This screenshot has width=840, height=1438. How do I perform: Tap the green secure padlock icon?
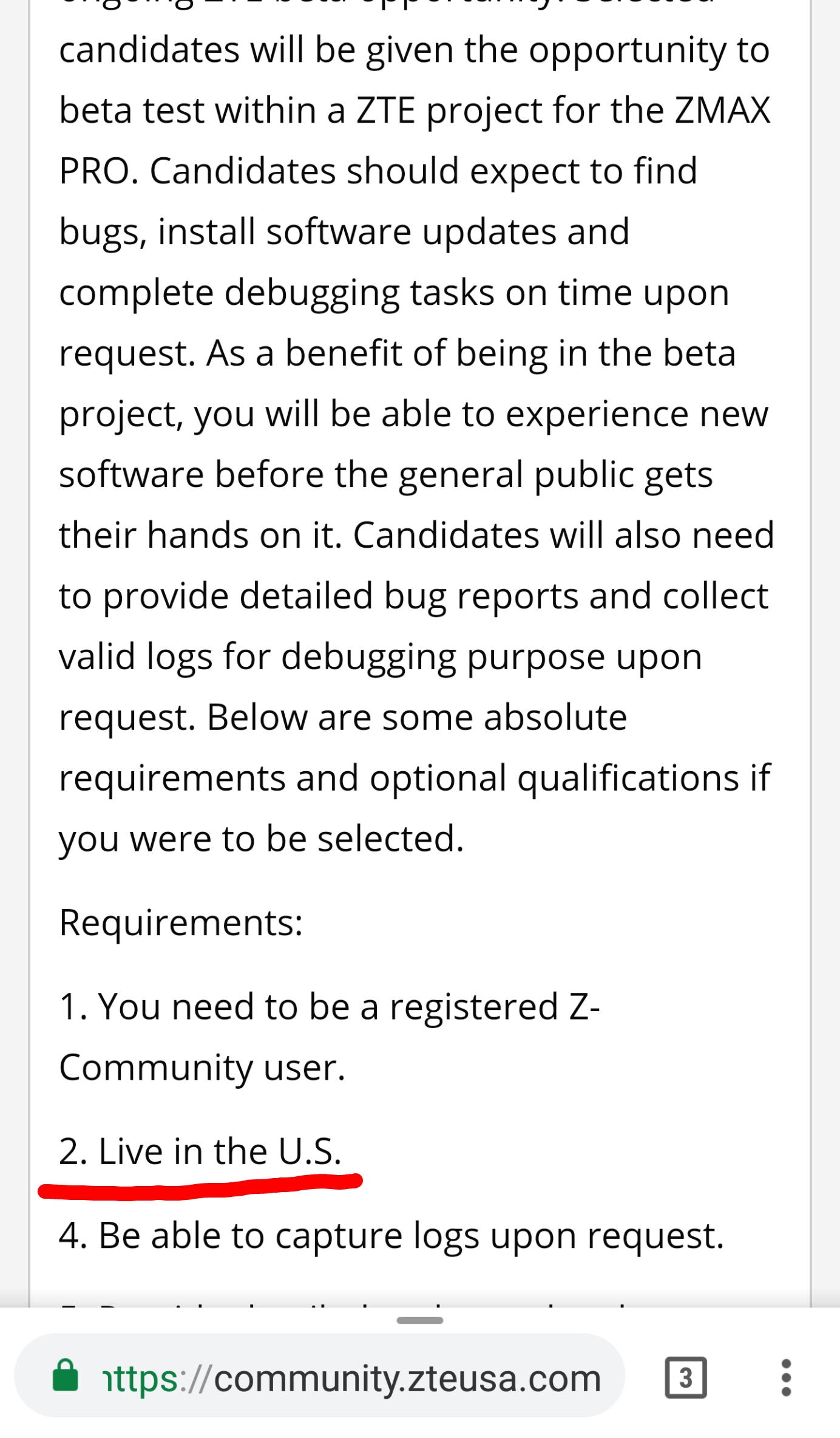(65, 1375)
